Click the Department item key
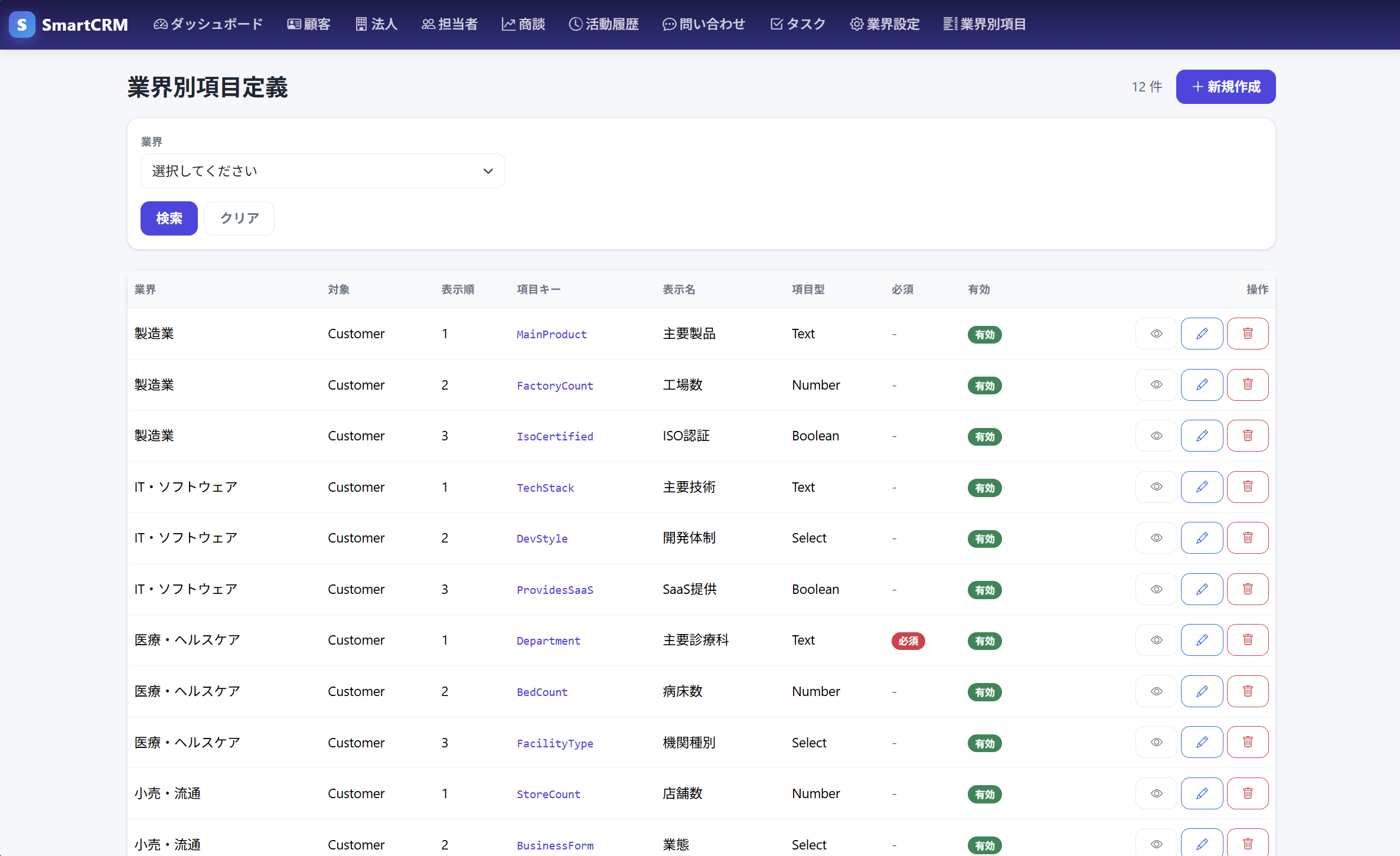Image resolution: width=1400 pixels, height=856 pixels. pos(548,641)
